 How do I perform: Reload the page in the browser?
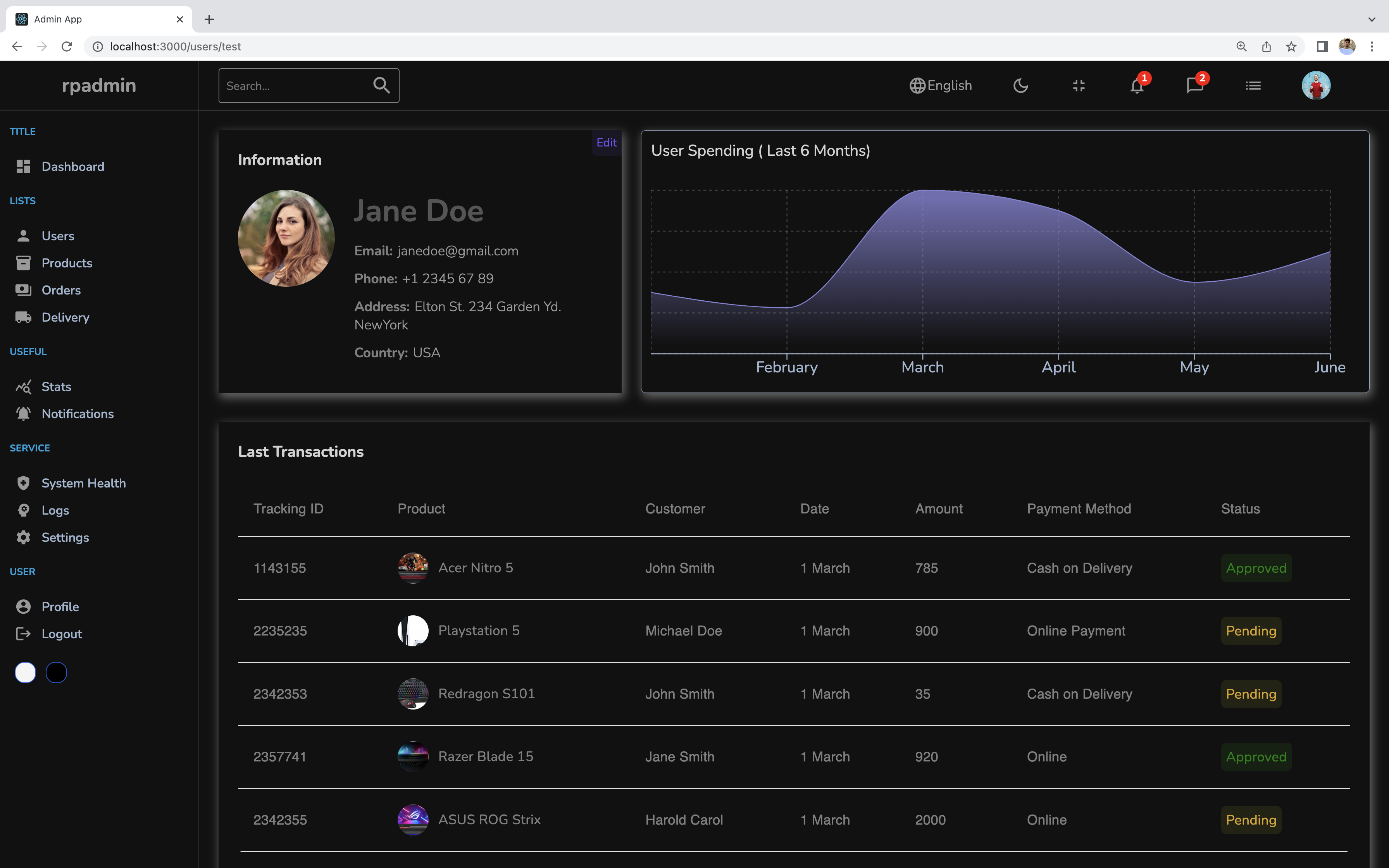coord(67,46)
